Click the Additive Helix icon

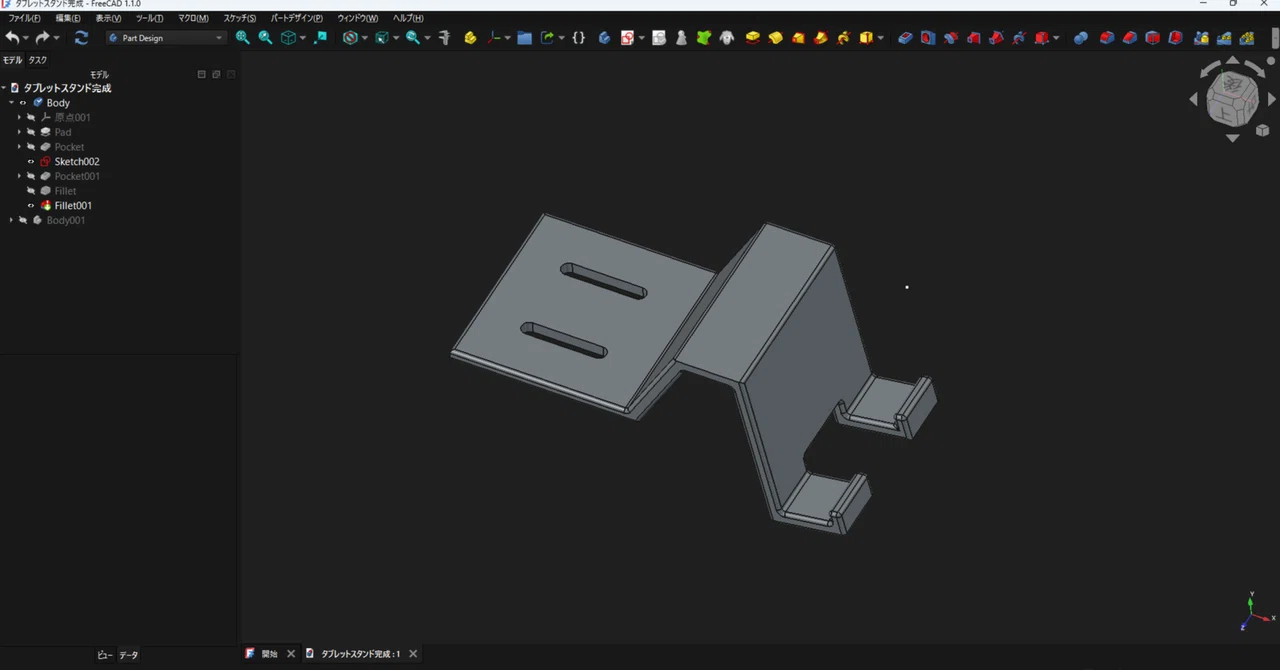pos(843,38)
